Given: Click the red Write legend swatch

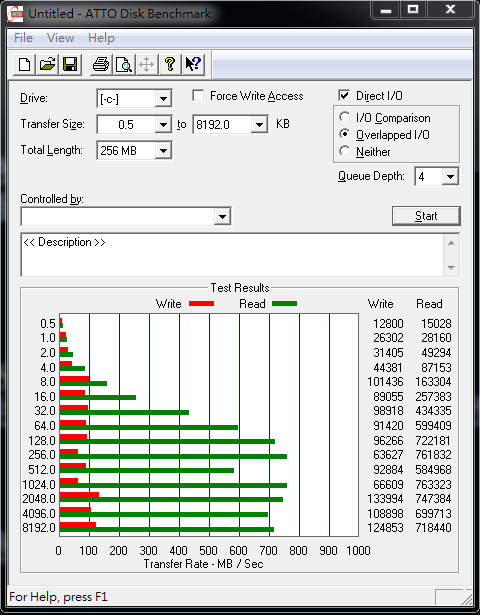Looking at the screenshot, I should 202,303.
